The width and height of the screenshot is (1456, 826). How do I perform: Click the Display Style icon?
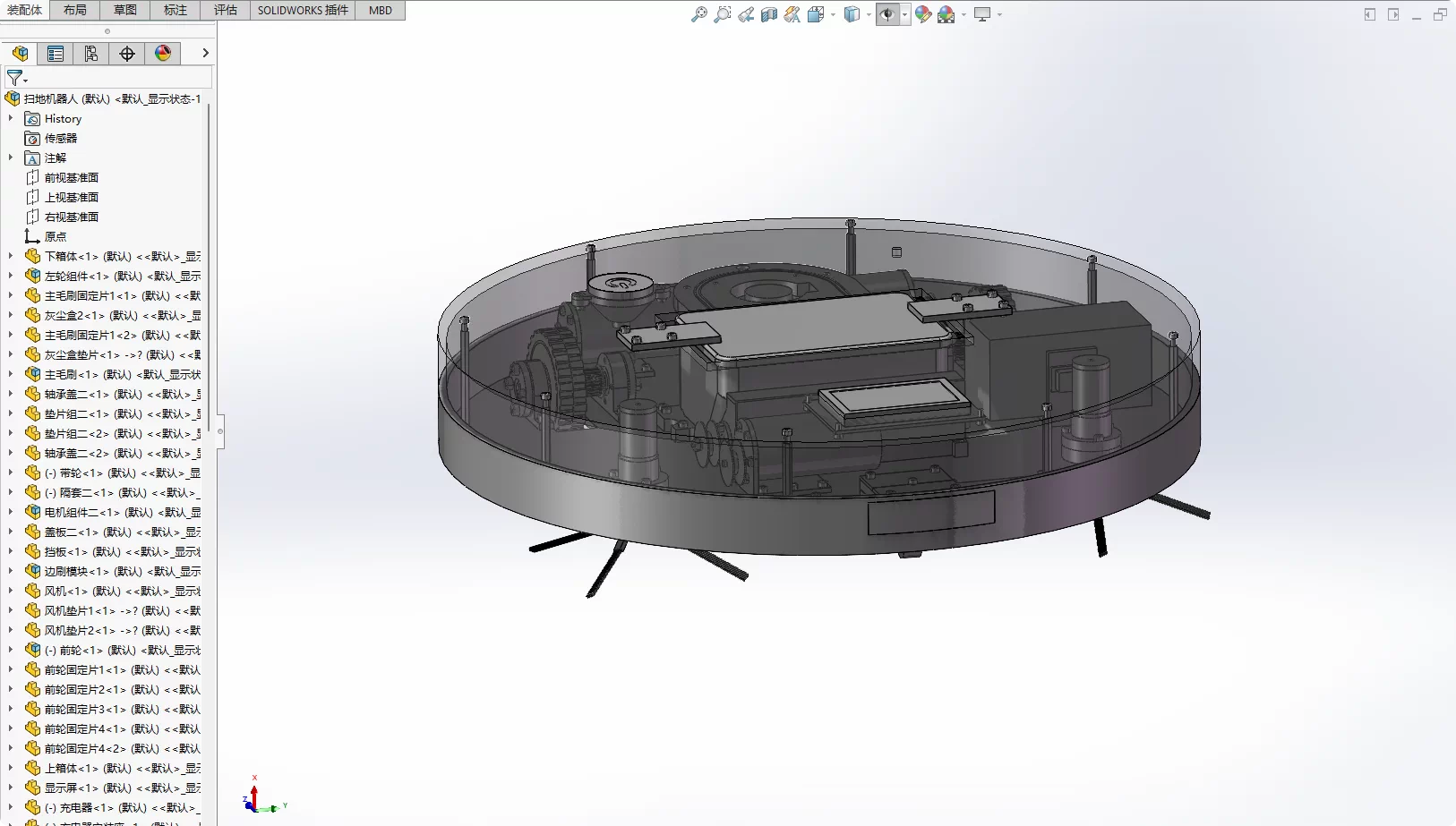coord(852,14)
